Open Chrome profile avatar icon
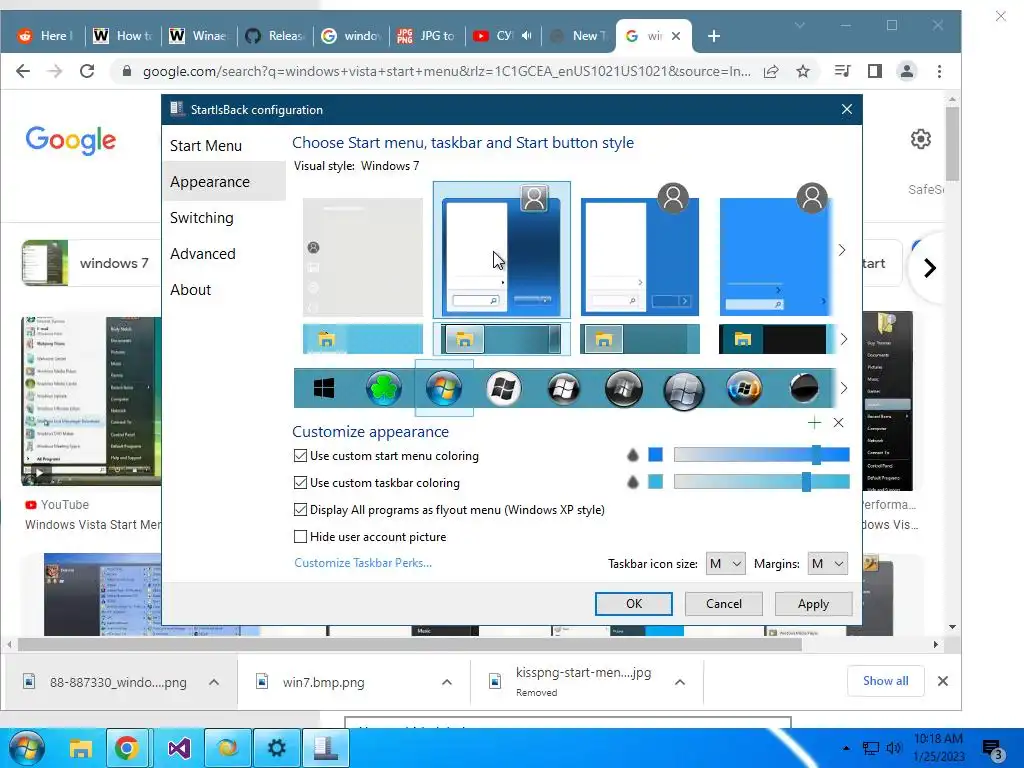 coord(906,71)
